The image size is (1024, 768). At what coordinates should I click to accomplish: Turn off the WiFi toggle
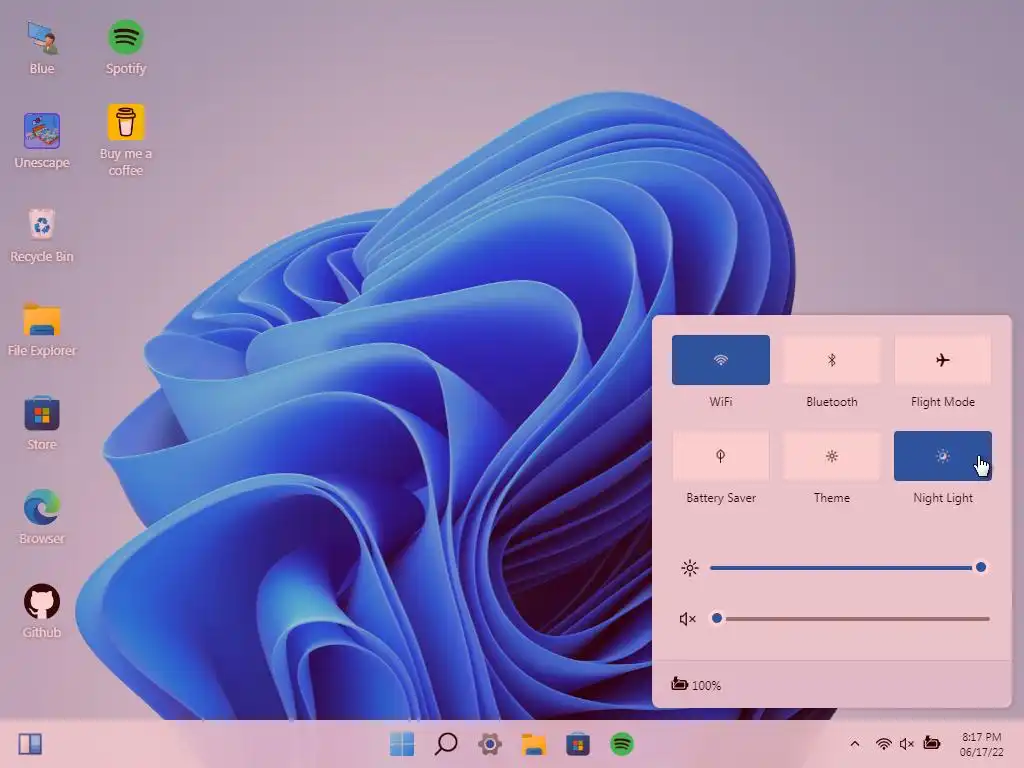[720, 360]
